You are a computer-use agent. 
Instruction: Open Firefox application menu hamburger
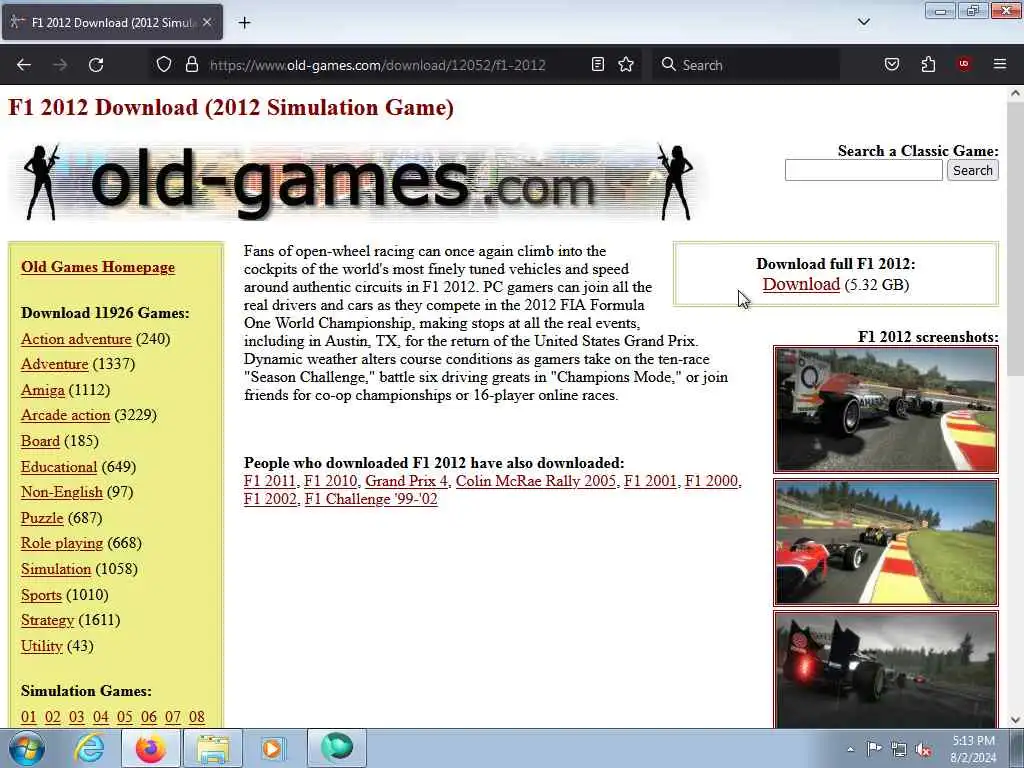click(1000, 64)
